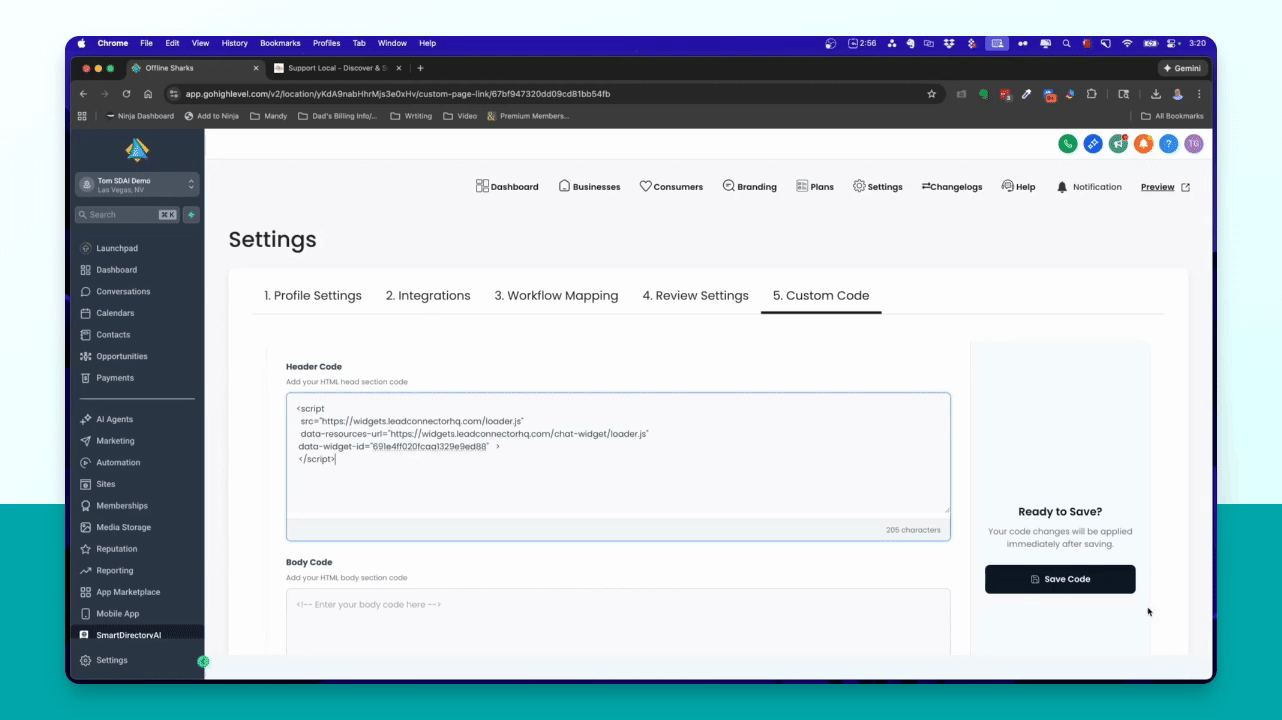The image size is (1282, 720).
Task: Open the top Settings nav item
Action: [878, 187]
